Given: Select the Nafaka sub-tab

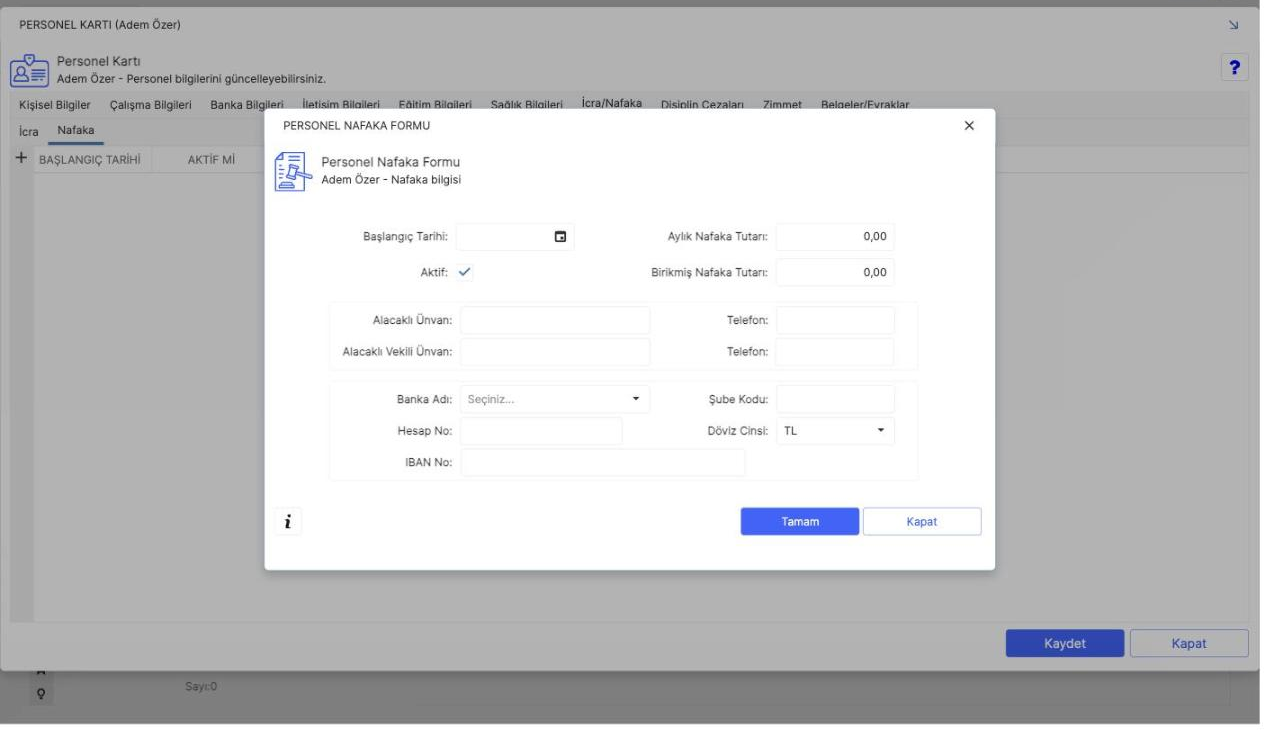Looking at the screenshot, I should [x=76, y=130].
